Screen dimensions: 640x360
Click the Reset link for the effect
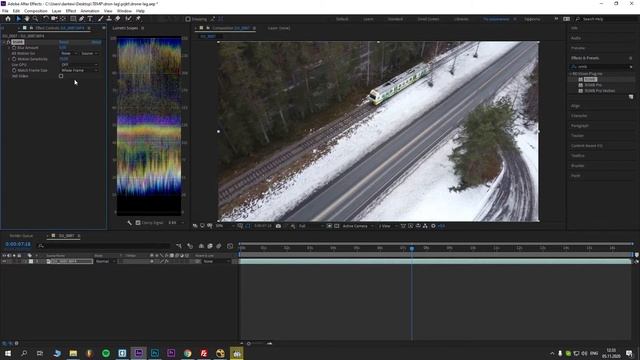(64, 42)
